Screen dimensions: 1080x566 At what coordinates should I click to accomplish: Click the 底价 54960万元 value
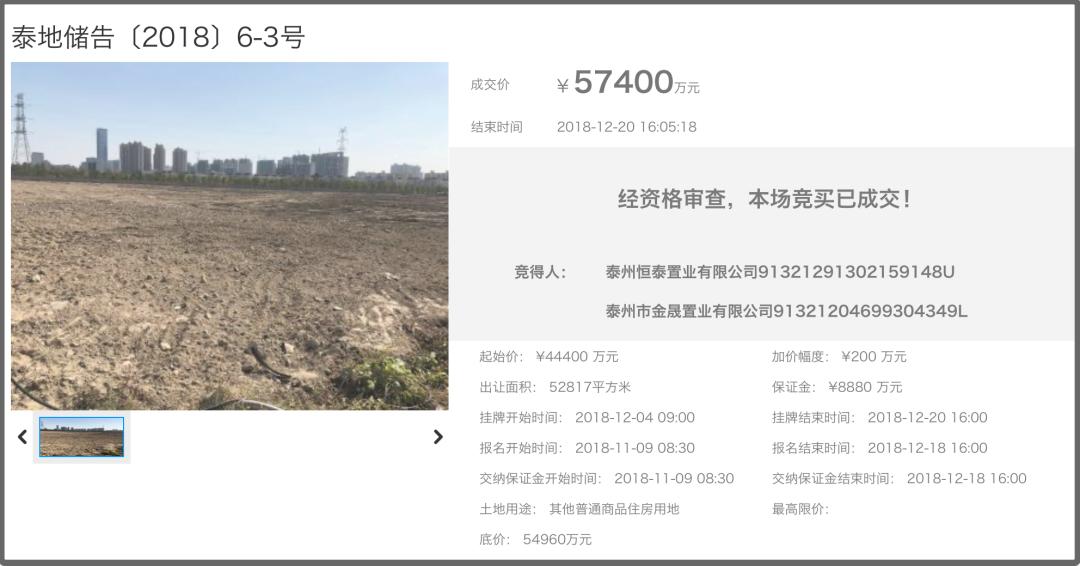click(557, 539)
